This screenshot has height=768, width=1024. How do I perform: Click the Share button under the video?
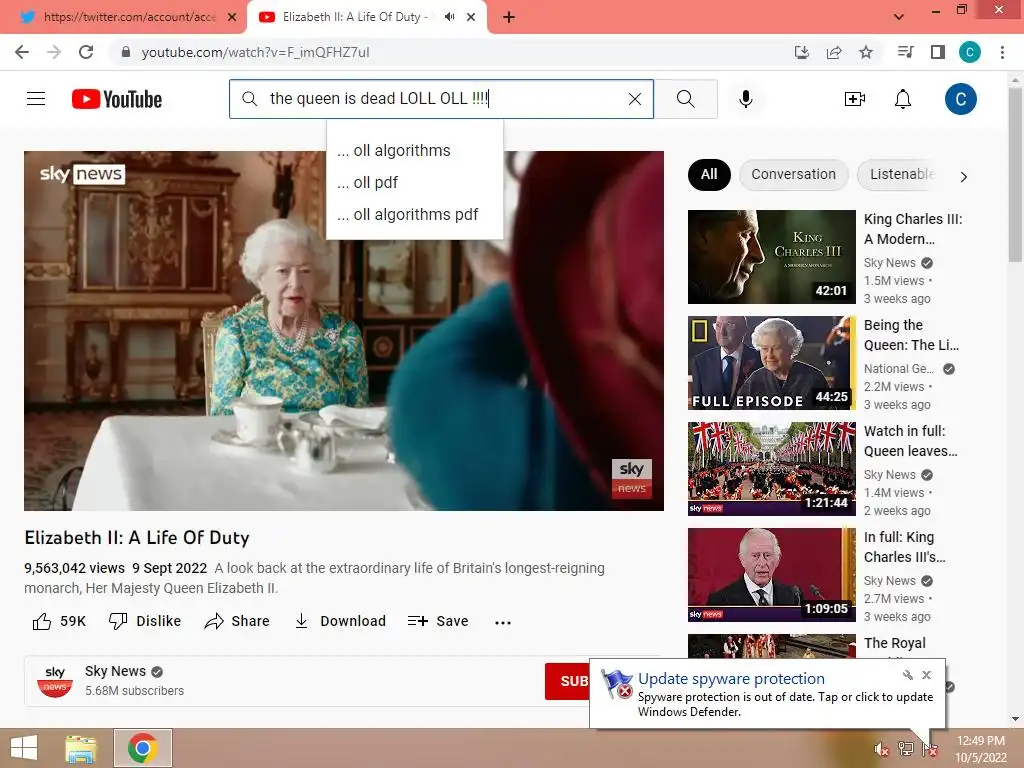click(236, 621)
